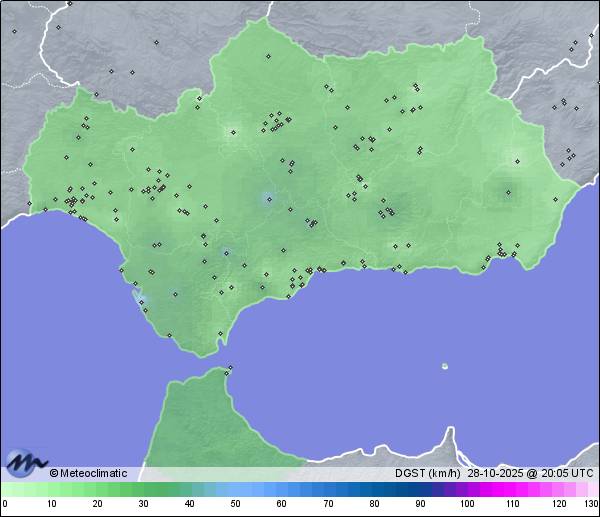The image size is (600, 517).
Task: Click the green 20 km/h color on the scale
Action: tap(98, 489)
